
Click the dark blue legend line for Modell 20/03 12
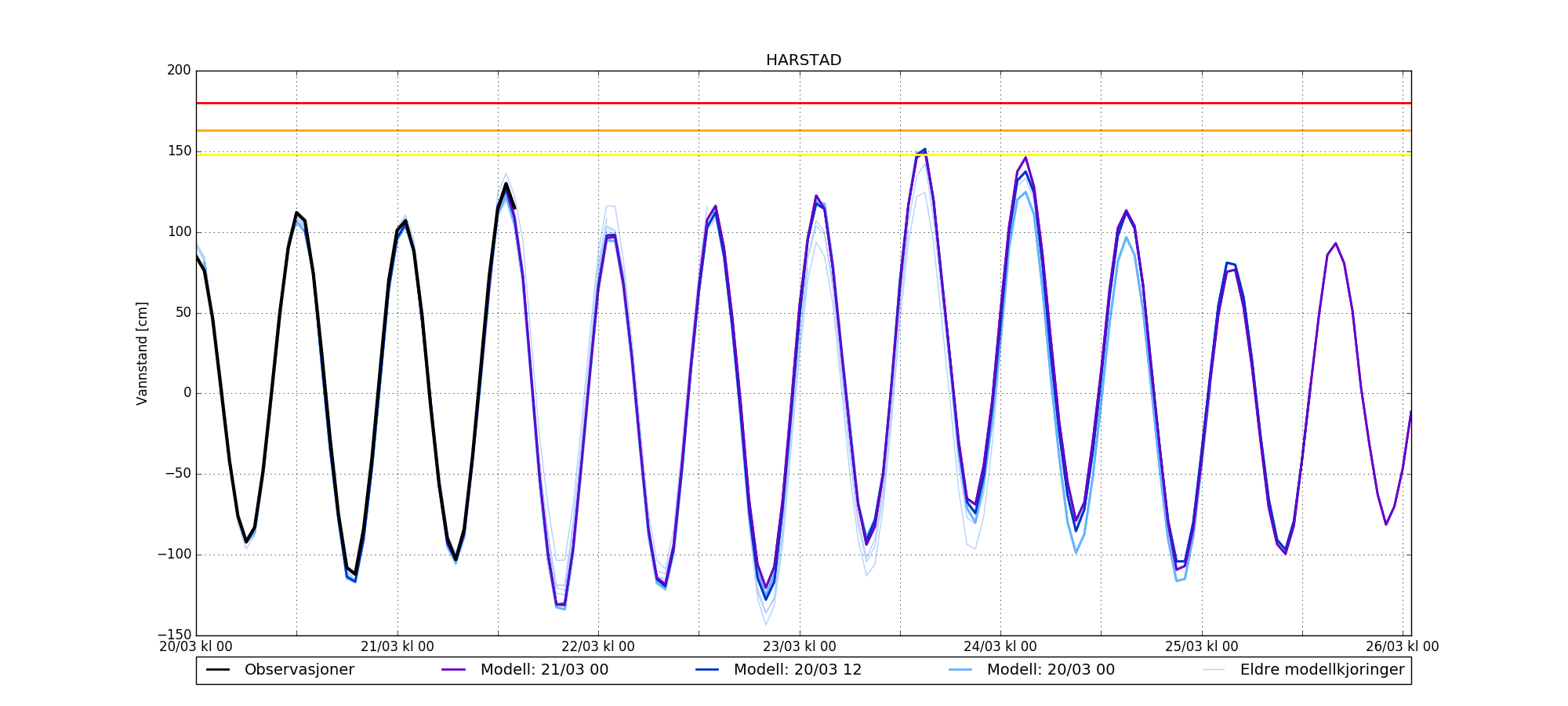[x=707, y=670]
